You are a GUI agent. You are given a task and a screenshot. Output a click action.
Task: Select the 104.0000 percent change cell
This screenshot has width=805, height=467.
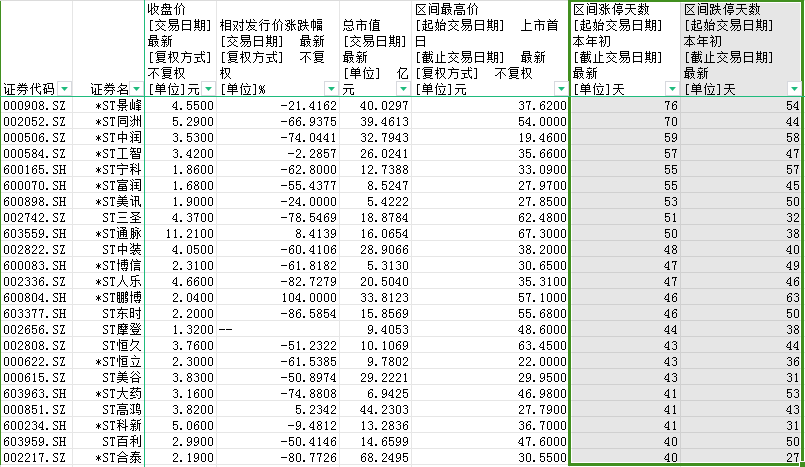pyautogui.click(x=278, y=298)
